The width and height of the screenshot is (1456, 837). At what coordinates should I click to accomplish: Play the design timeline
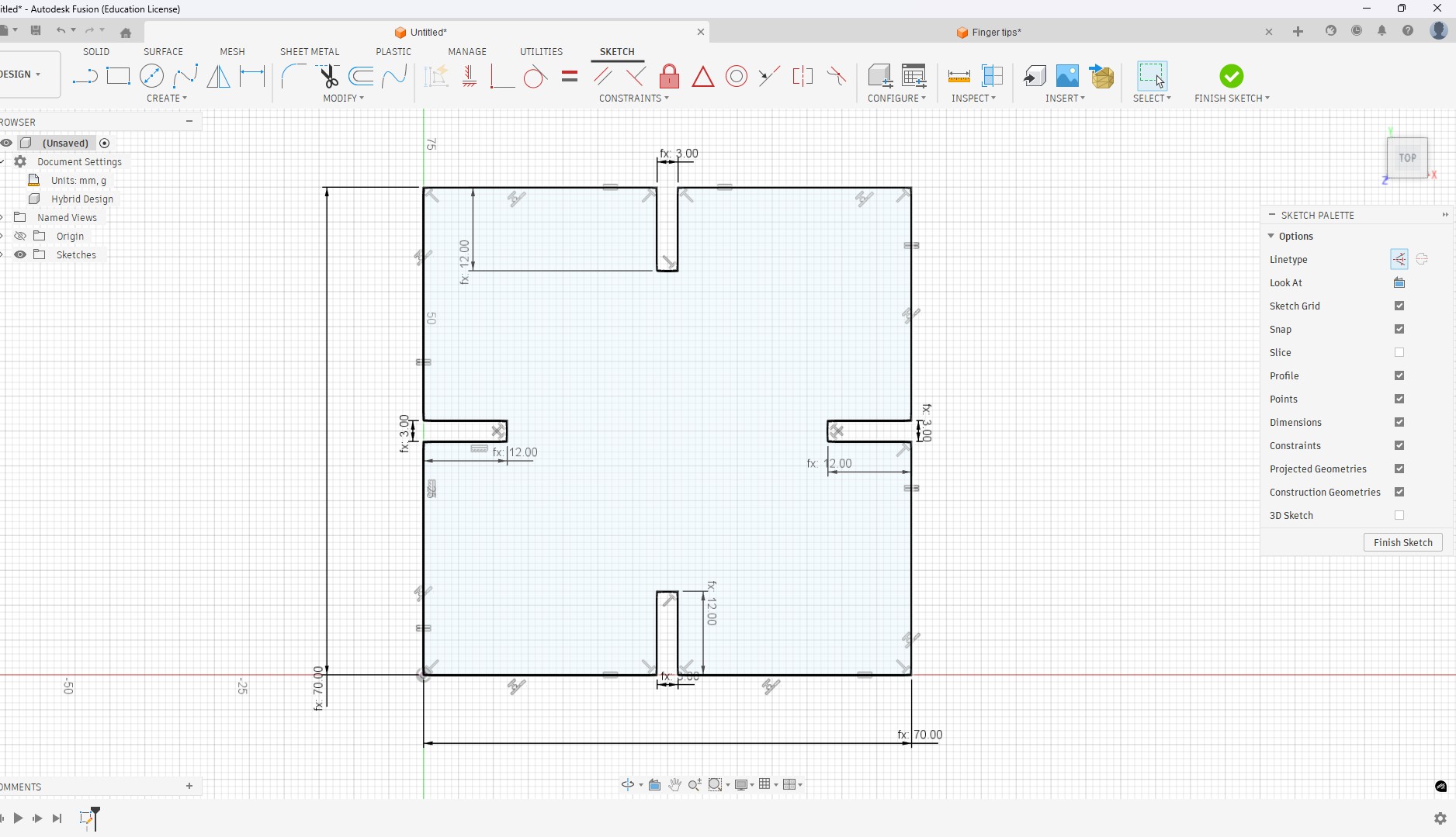click(18, 818)
